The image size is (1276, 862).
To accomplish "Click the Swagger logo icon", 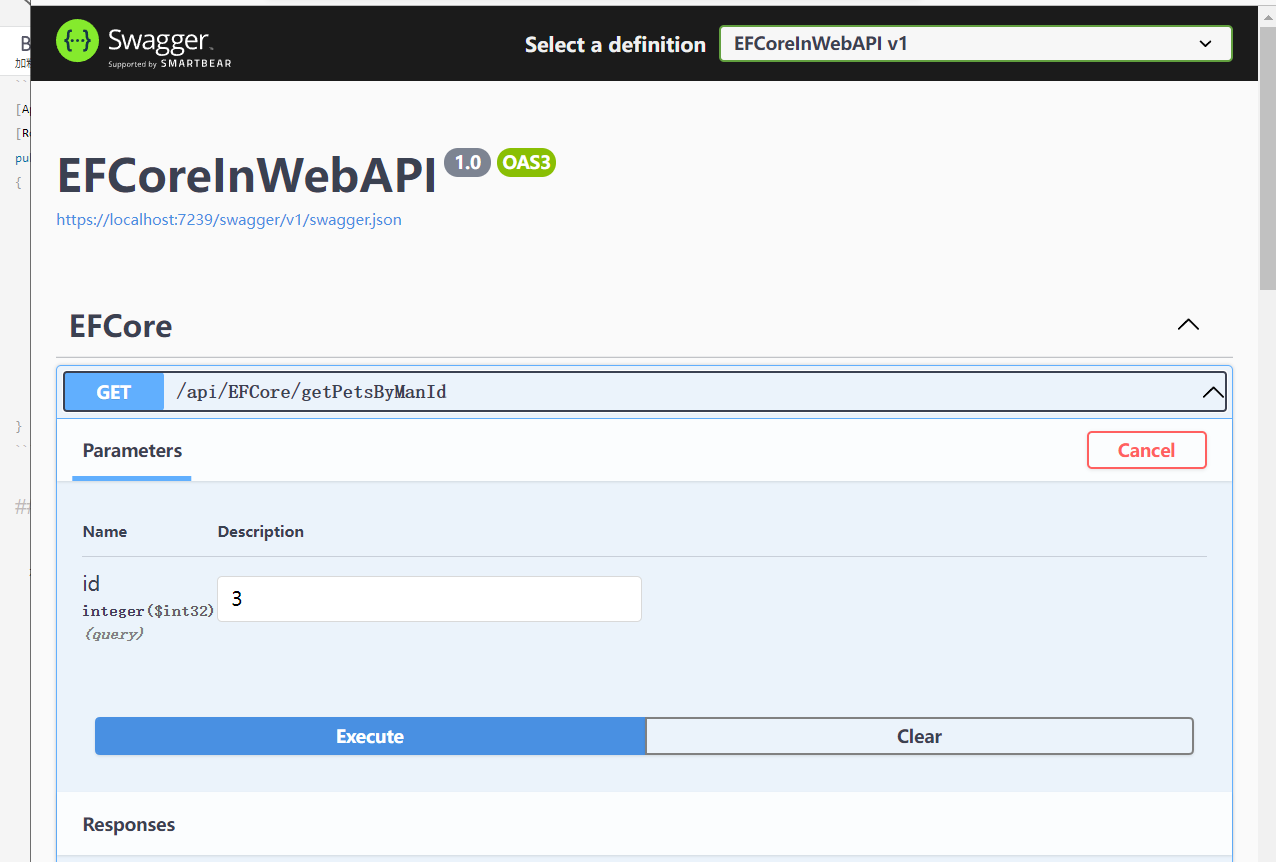I will pyautogui.click(x=77, y=41).
